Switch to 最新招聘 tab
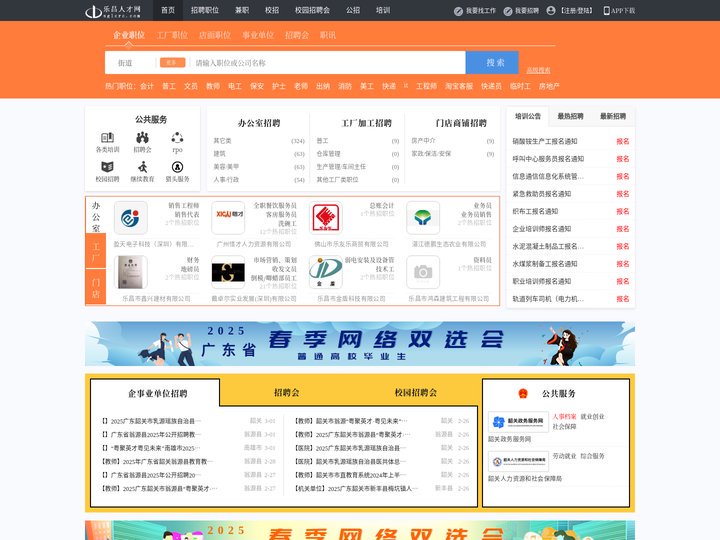 pyautogui.click(x=613, y=116)
